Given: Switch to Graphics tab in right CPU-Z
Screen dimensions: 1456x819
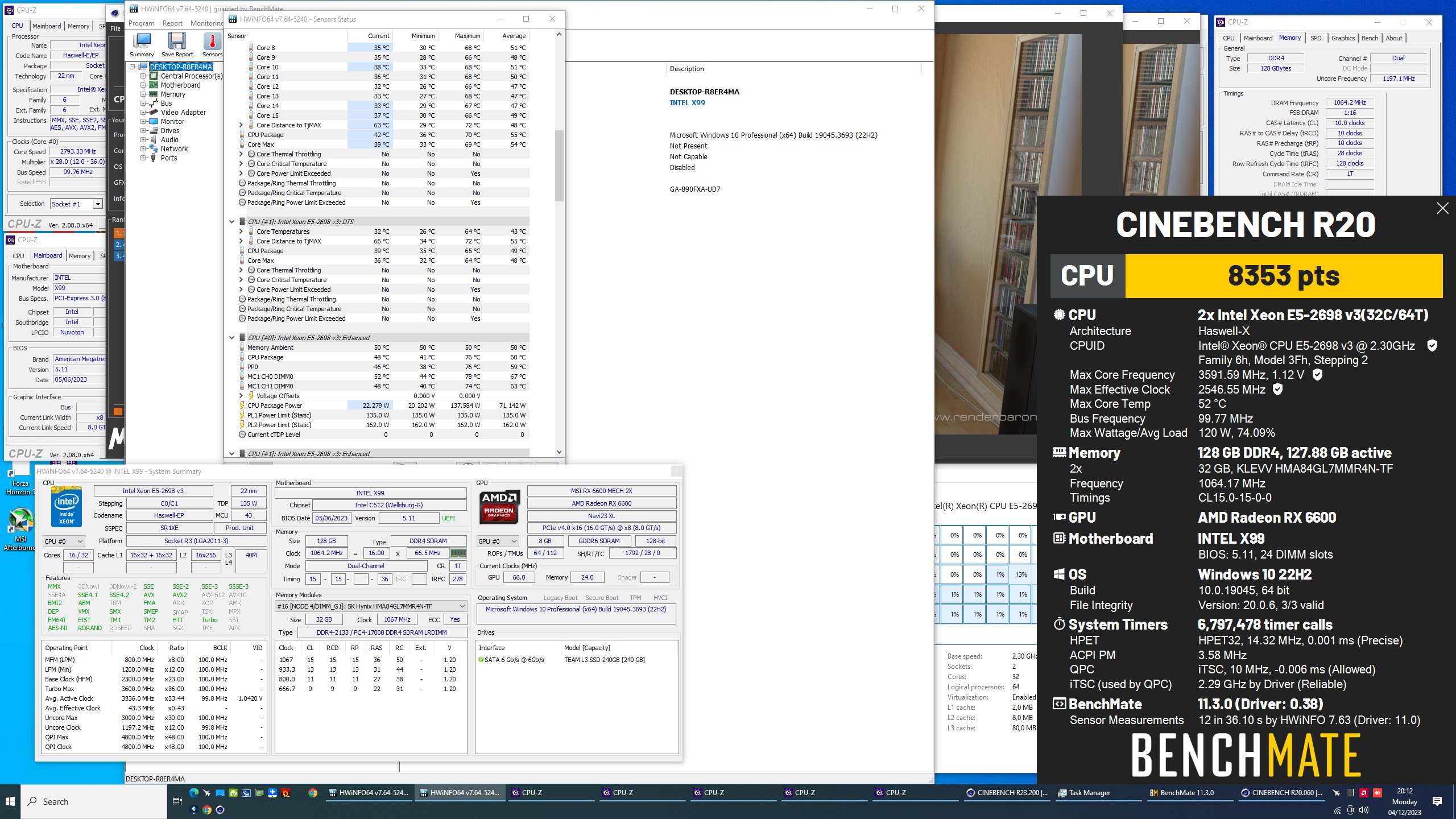Looking at the screenshot, I should click(x=1343, y=38).
